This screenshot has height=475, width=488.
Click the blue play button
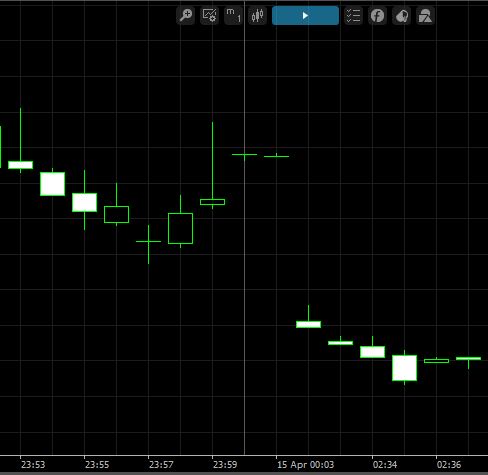[x=305, y=16]
